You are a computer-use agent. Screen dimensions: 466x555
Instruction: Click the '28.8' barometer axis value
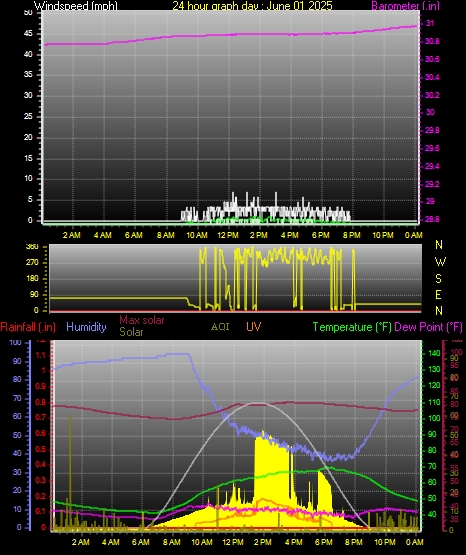click(432, 219)
